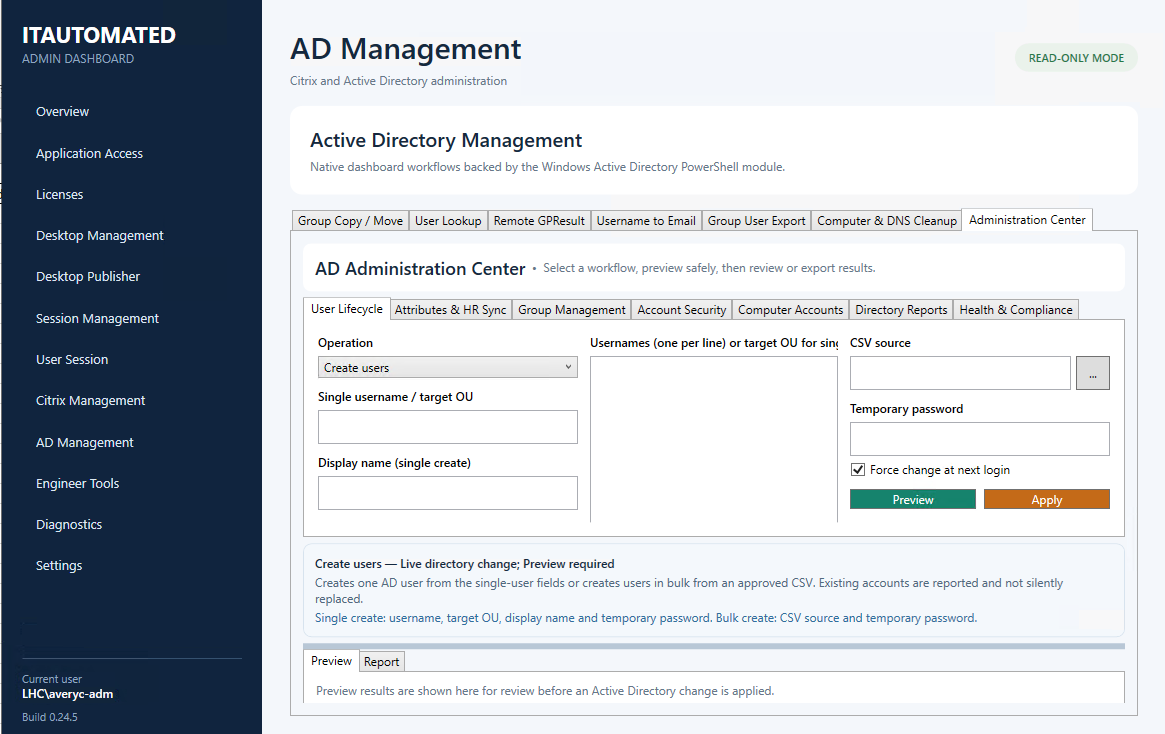This screenshot has width=1165, height=734.
Task: Click the Single username / target OU field
Action: pos(447,427)
